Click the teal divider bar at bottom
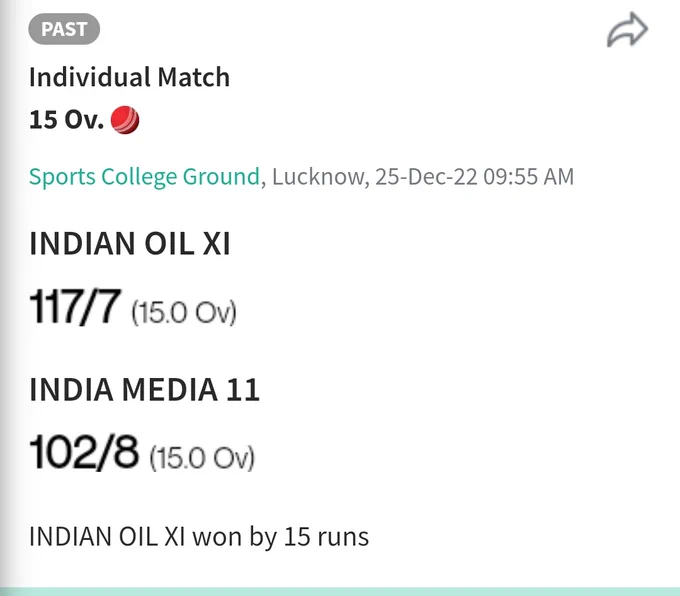The width and height of the screenshot is (680, 596). click(x=340, y=592)
